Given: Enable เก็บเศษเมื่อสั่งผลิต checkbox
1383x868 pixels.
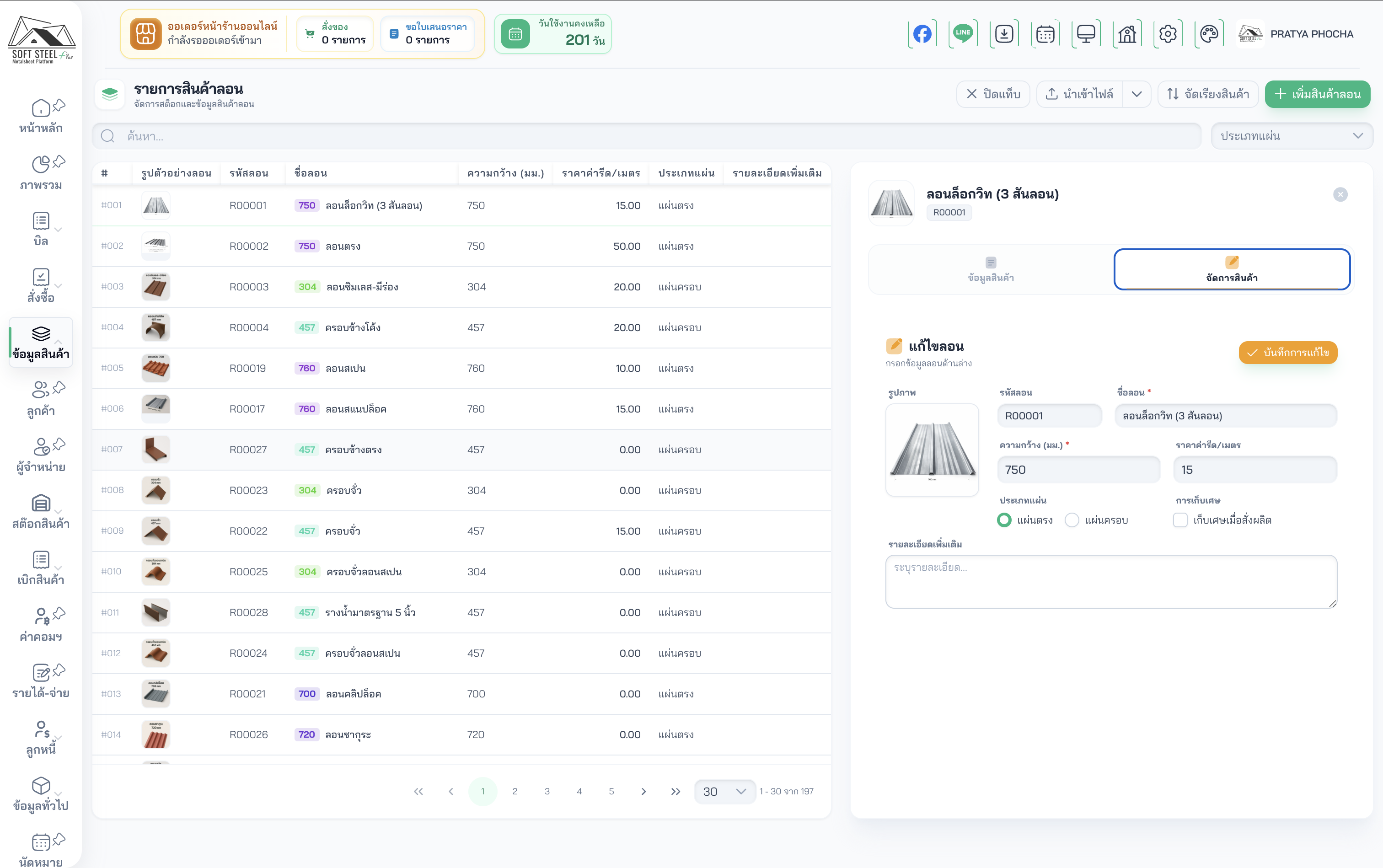Looking at the screenshot, I should [x=1180, y=520].
